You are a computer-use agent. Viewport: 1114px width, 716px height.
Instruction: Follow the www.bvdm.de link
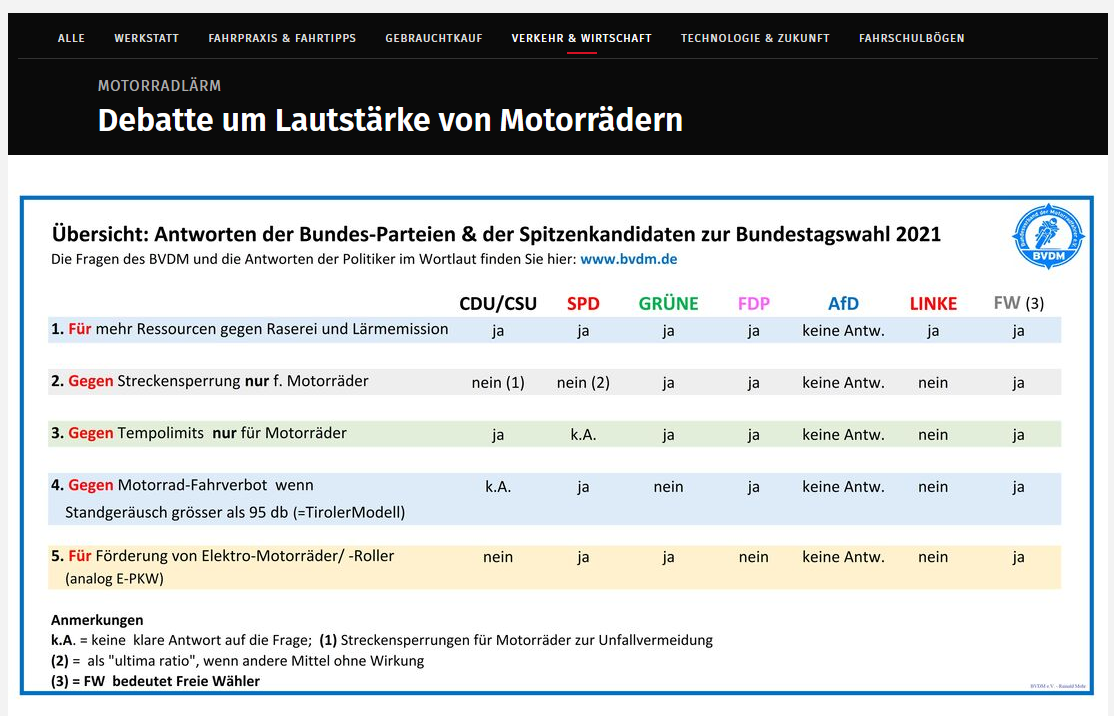[x=629, y=259]
